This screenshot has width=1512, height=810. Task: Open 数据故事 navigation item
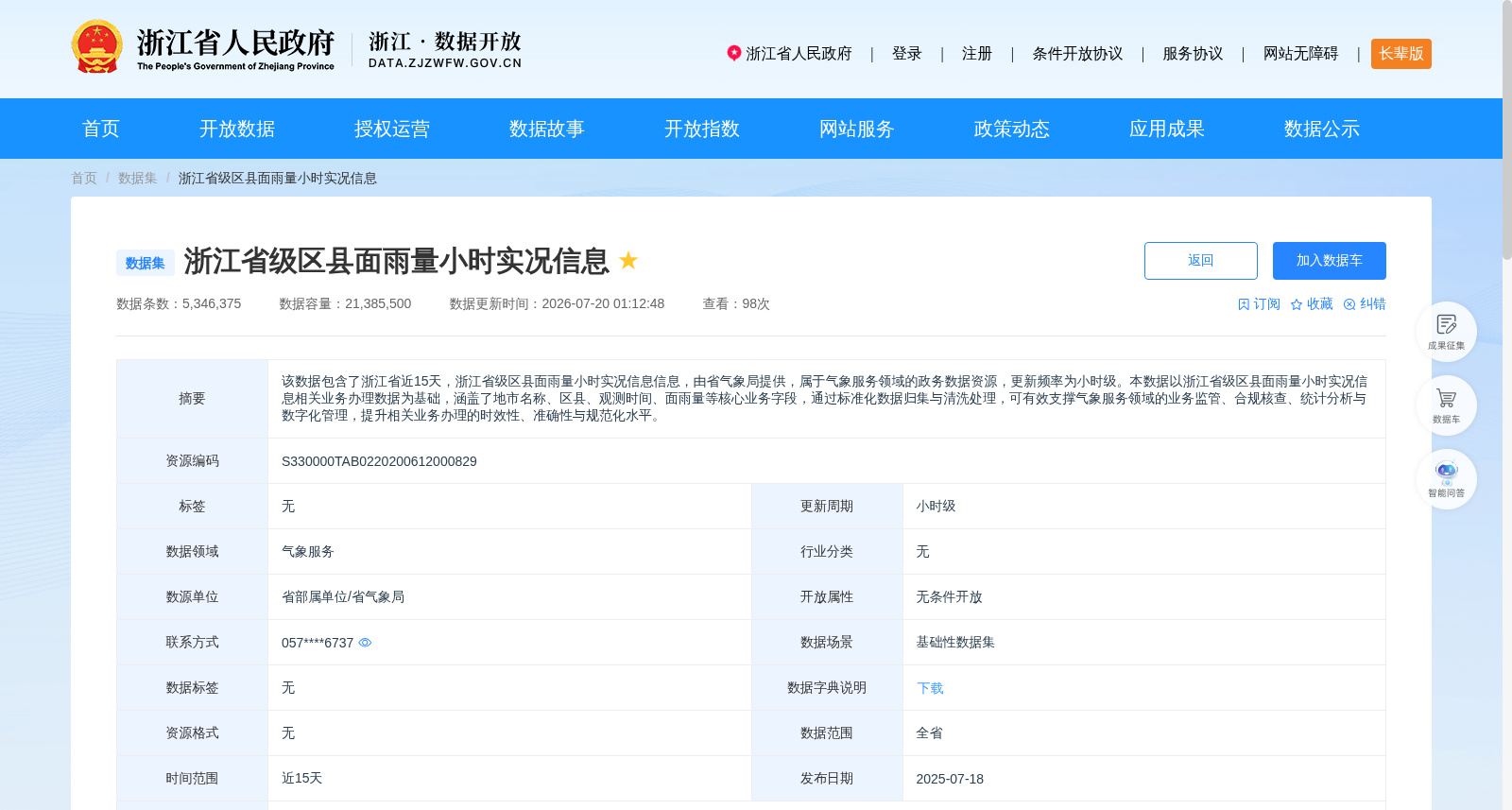(547, 129)
